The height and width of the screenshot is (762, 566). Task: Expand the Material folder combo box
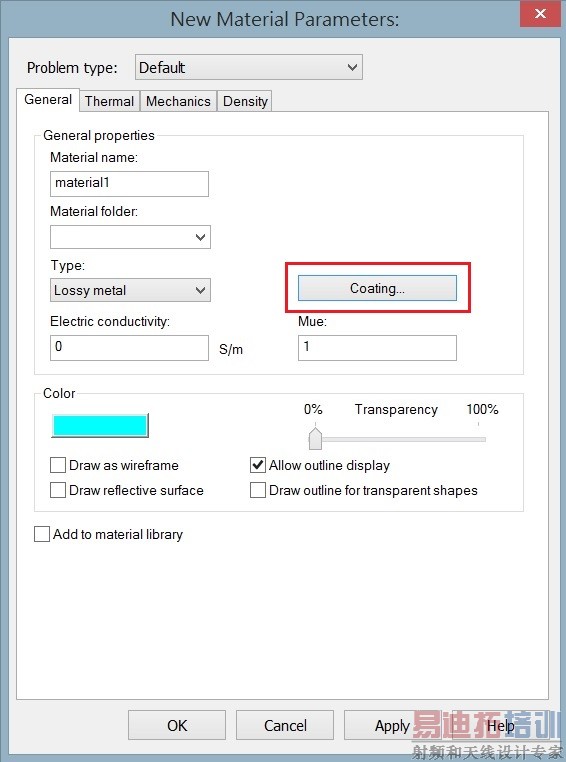[130, 237]
